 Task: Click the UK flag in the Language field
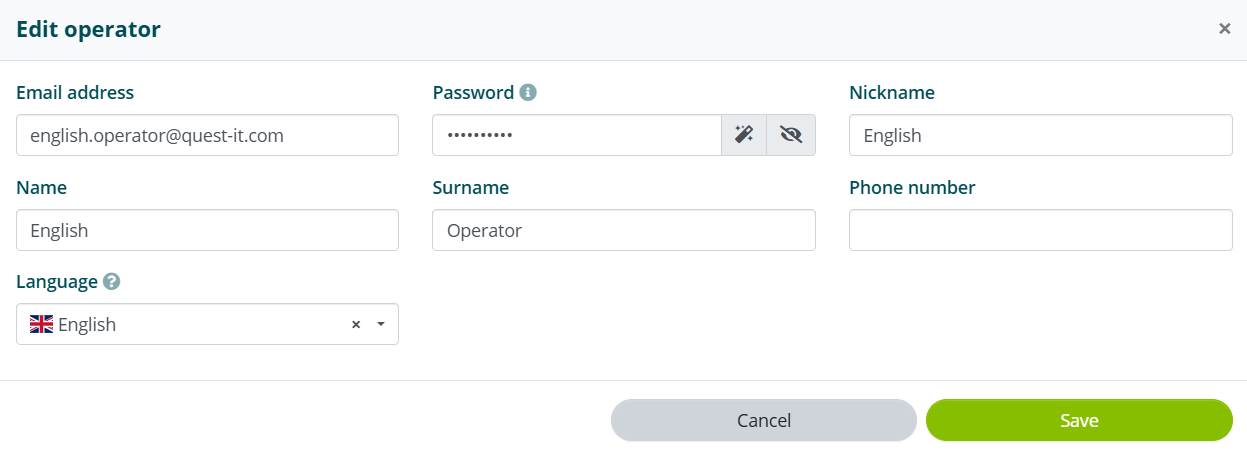41,324
